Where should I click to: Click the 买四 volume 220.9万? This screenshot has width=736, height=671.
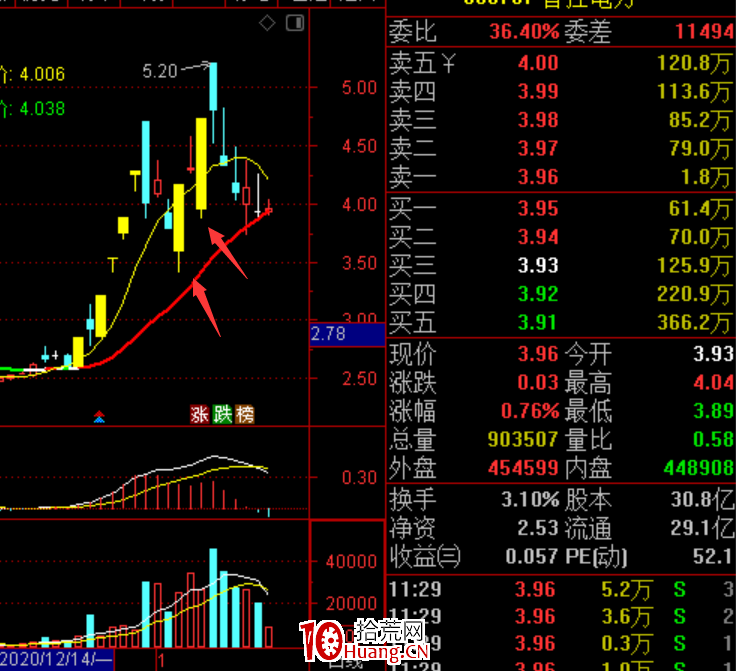pyautogui.click(x=695, y=294)
